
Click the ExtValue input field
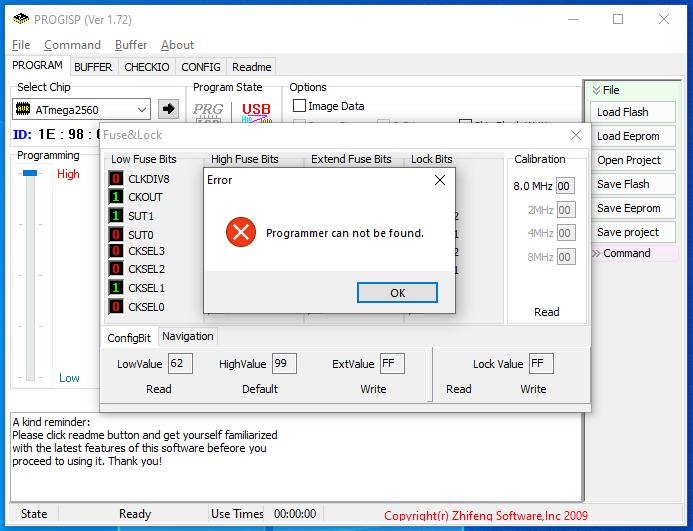pos(392,363)
